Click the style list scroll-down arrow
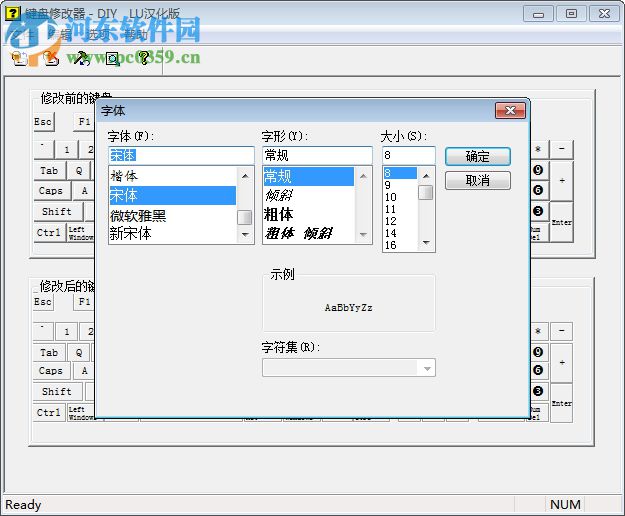 click(363, 235)
